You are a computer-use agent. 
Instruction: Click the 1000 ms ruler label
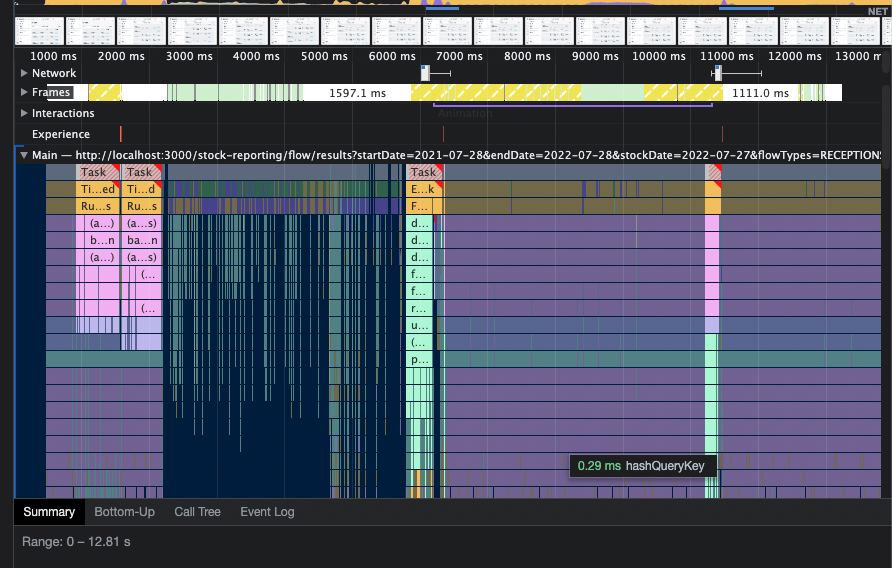coord(53,56)
